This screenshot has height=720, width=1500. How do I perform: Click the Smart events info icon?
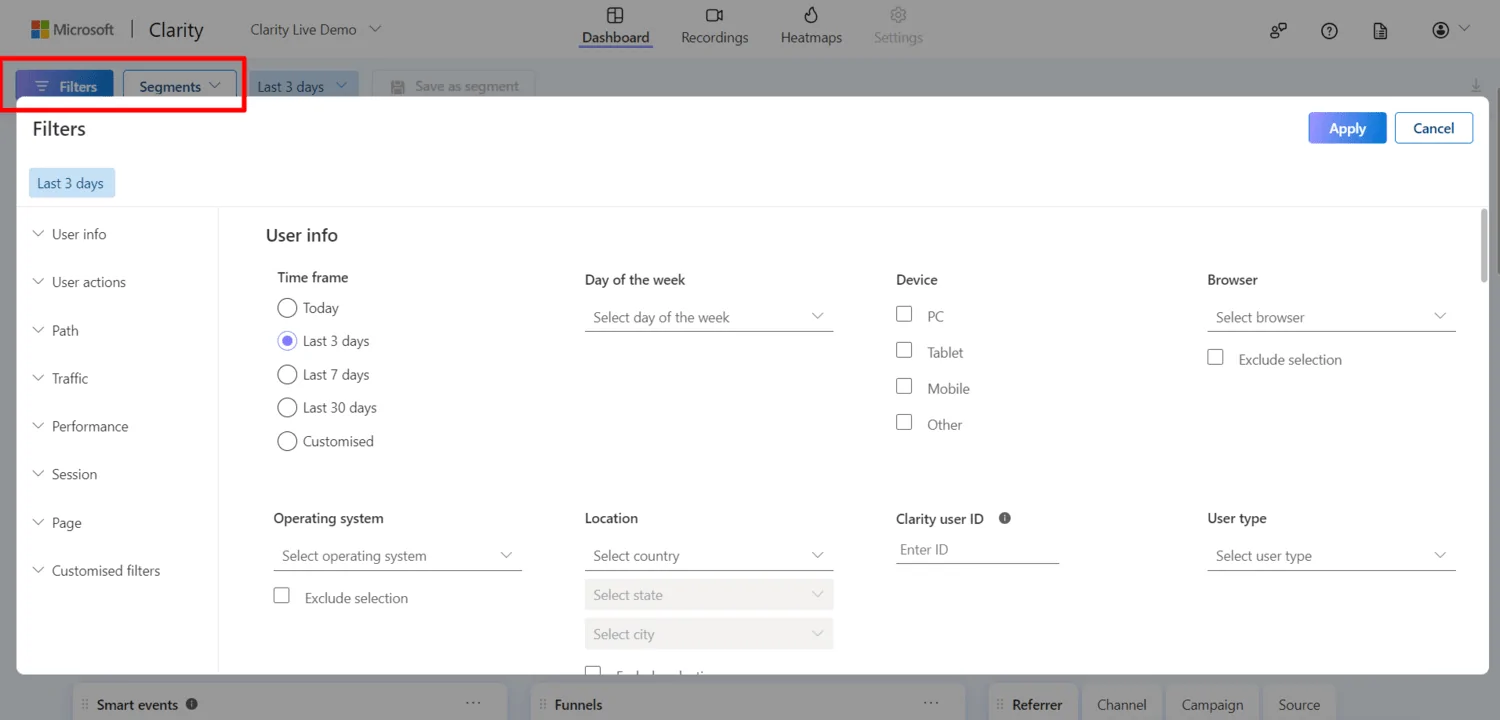(x=192, y=704)
